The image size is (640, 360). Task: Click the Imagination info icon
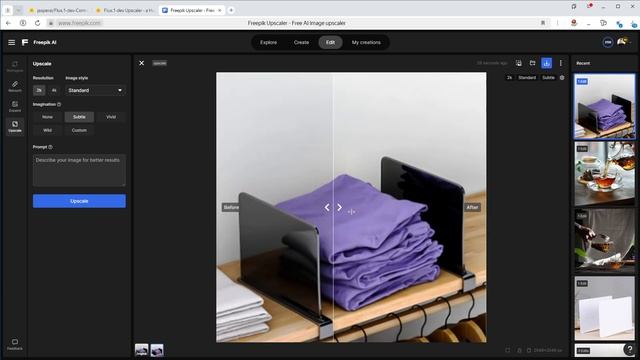(x=59, y=104)
